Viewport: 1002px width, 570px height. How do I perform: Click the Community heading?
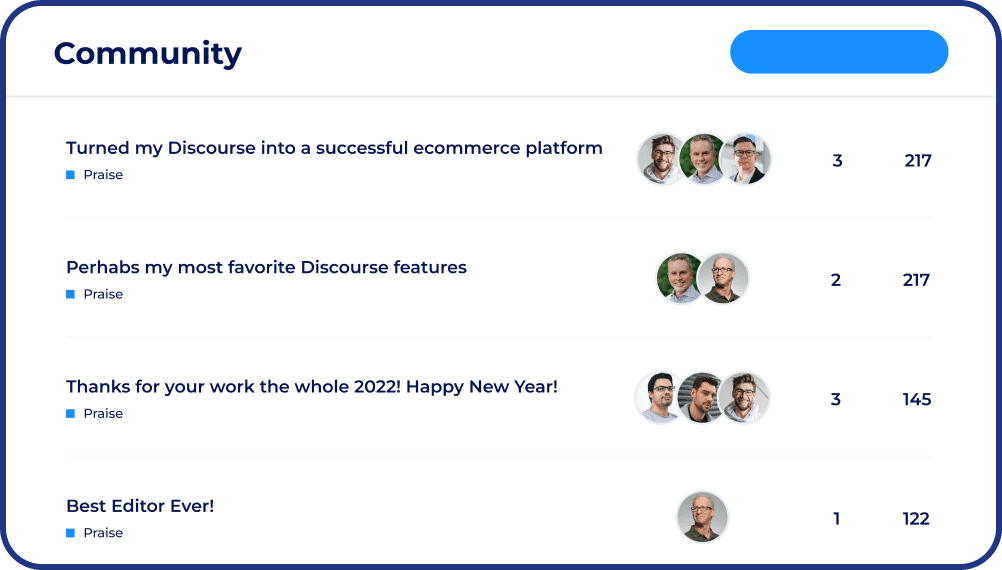[148, 54]
